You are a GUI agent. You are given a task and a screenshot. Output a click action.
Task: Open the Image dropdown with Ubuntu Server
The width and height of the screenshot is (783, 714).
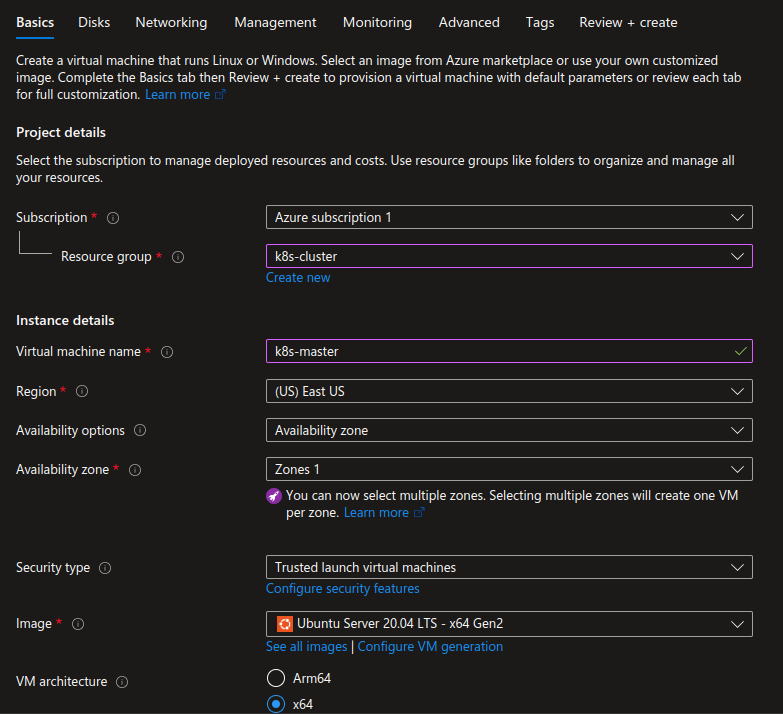(x=509, y=624)
